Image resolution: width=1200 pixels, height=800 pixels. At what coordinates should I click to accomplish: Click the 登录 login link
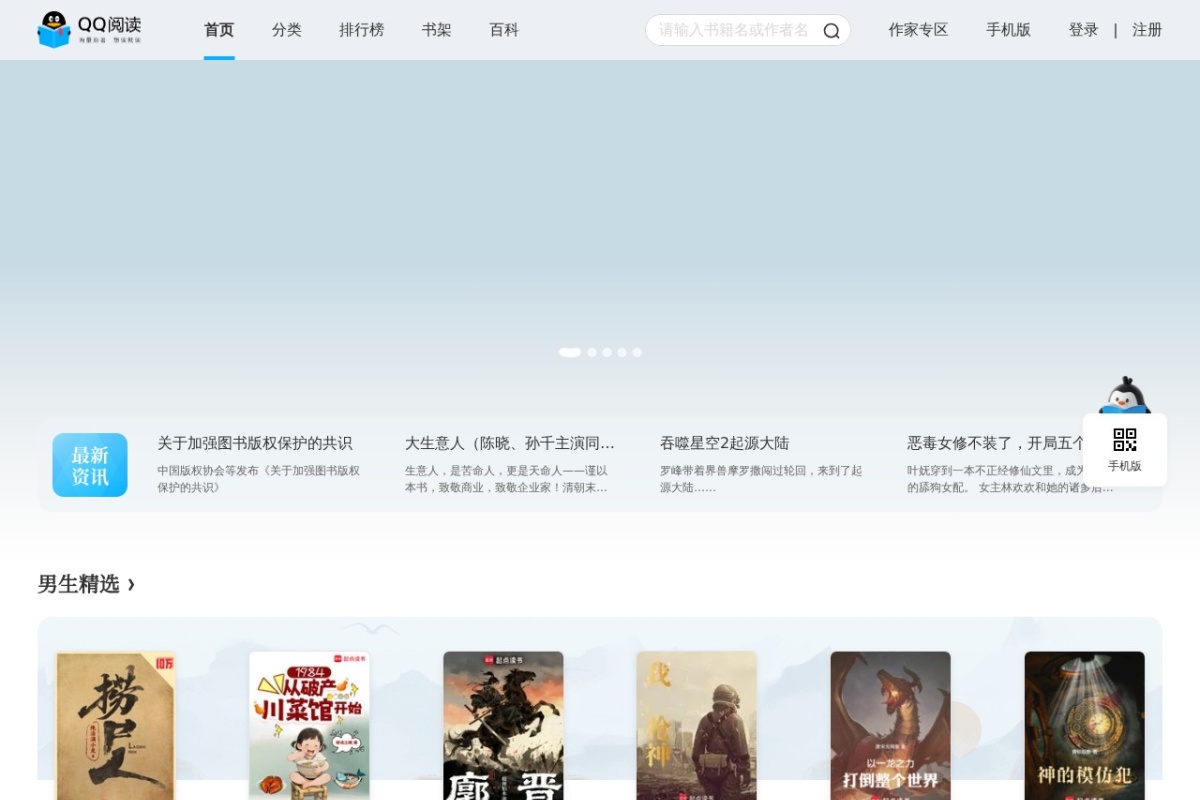pyautogui.click(x=1084, y=30)
